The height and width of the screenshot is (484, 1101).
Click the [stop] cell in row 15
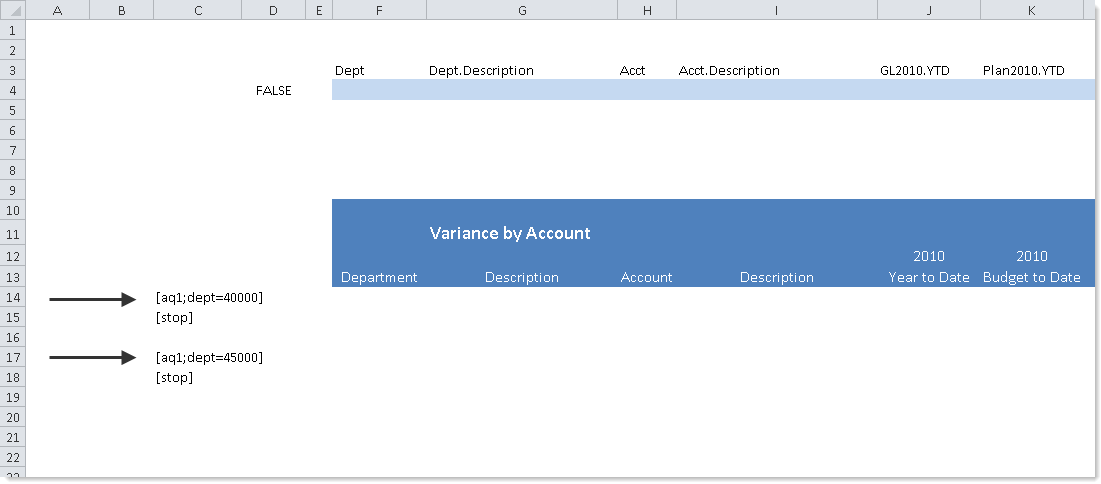[175, 318]
